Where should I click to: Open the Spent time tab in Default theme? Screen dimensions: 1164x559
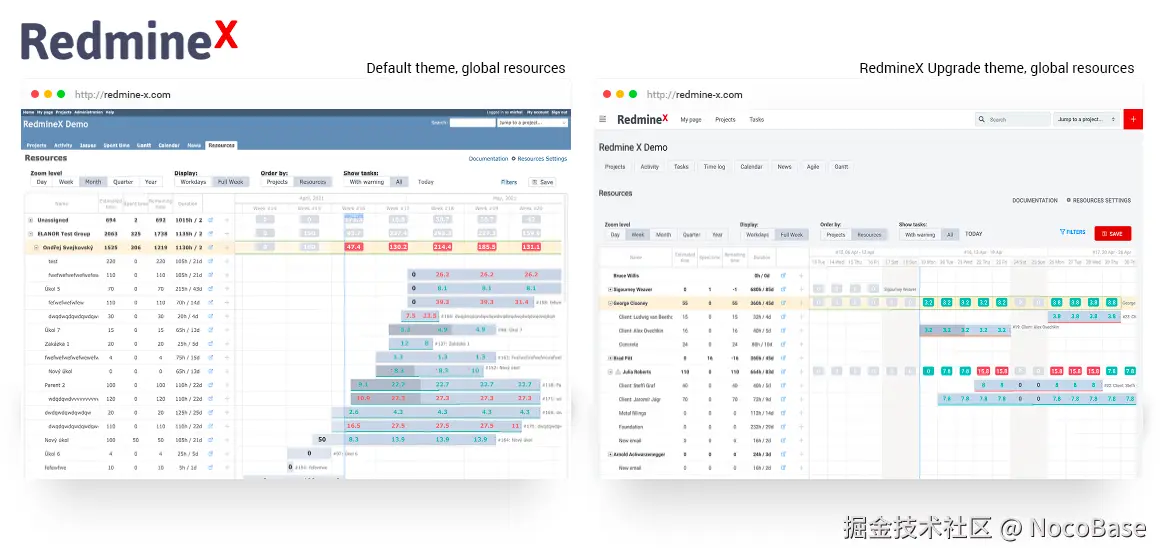click(116, 146)
